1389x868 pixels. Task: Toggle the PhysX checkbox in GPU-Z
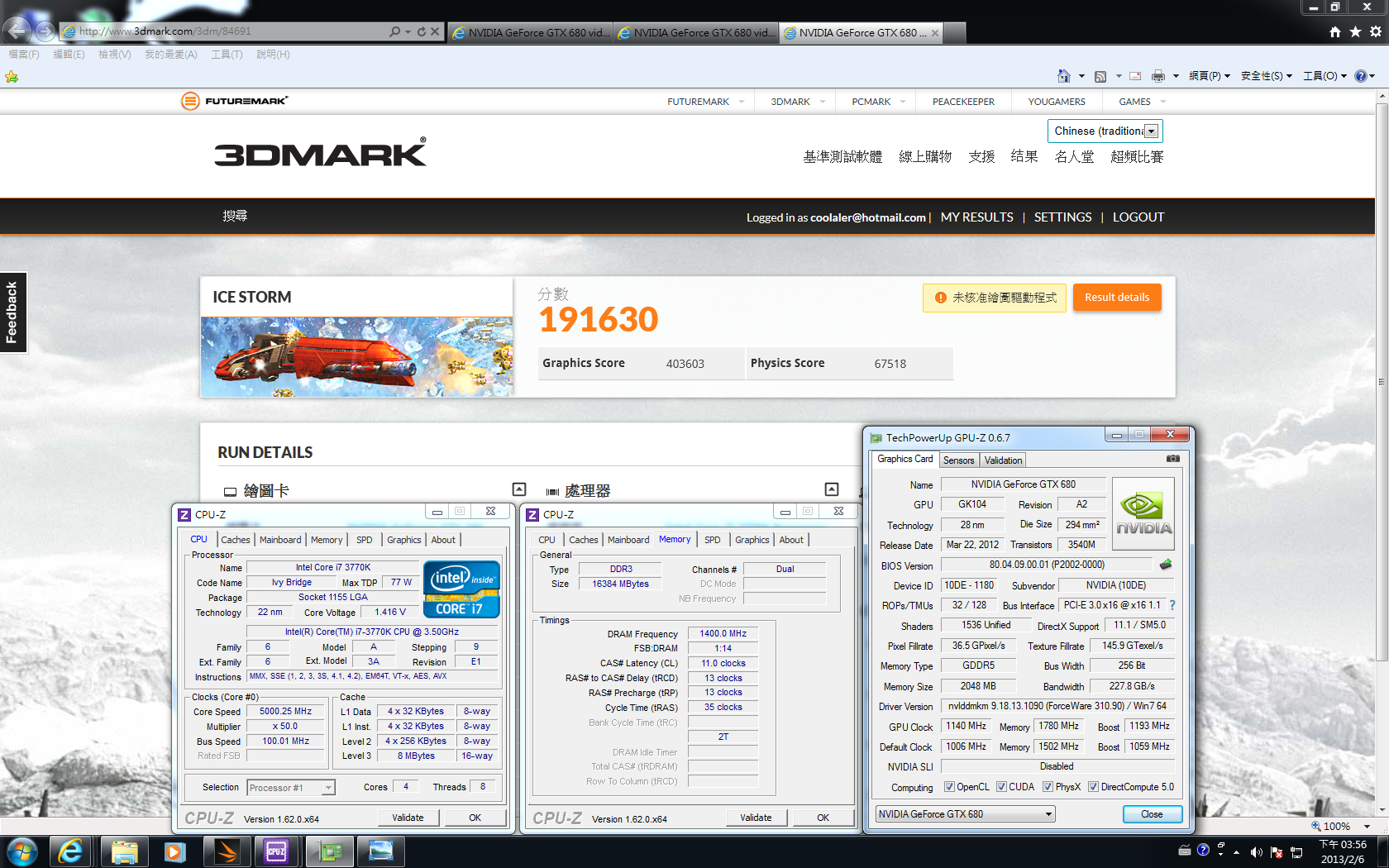coord(1048,787)
